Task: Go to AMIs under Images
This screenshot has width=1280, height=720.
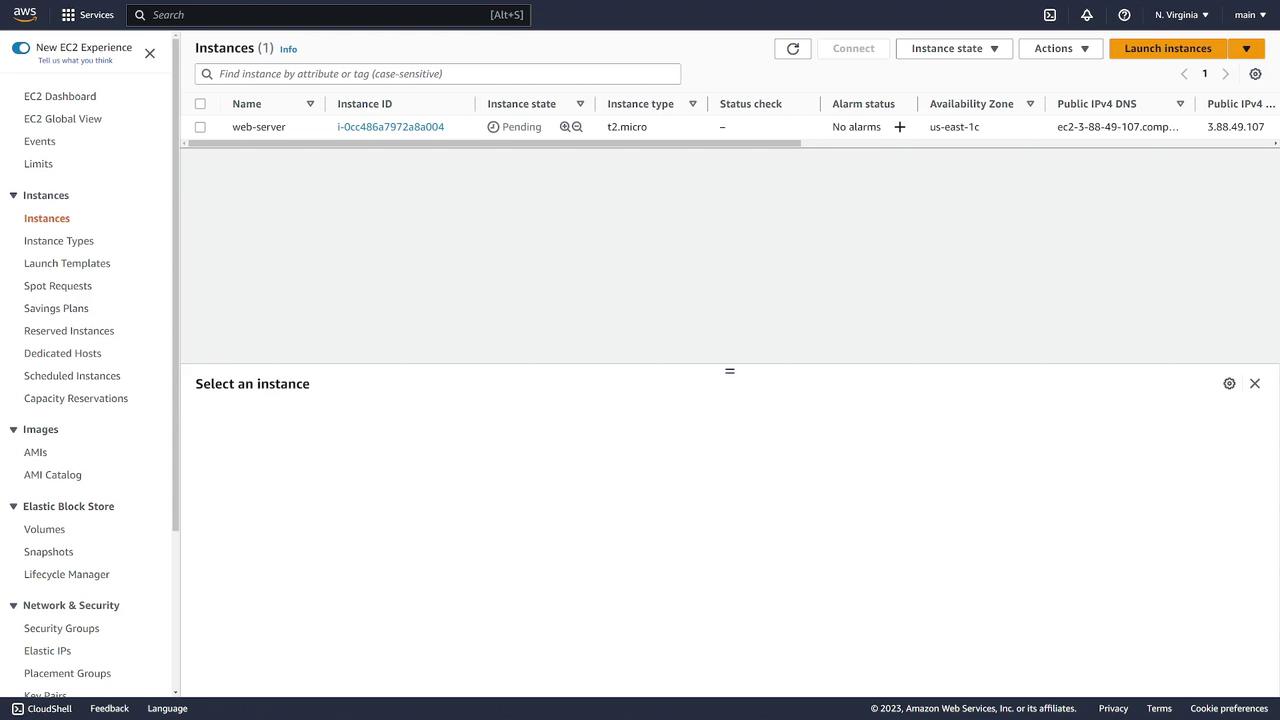Action: (x=36, y=453)
